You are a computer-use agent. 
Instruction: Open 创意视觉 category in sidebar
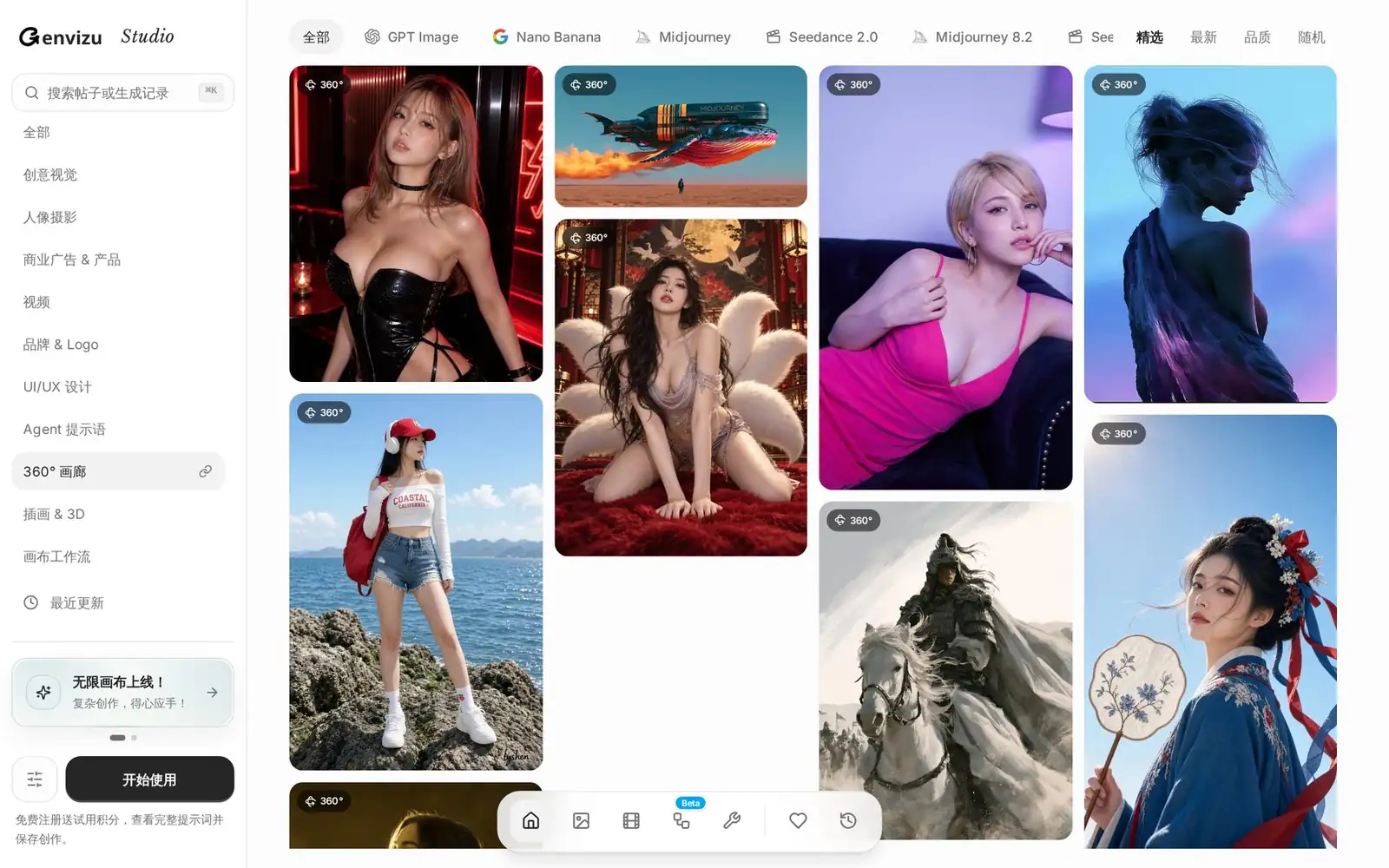coord(118,174)
